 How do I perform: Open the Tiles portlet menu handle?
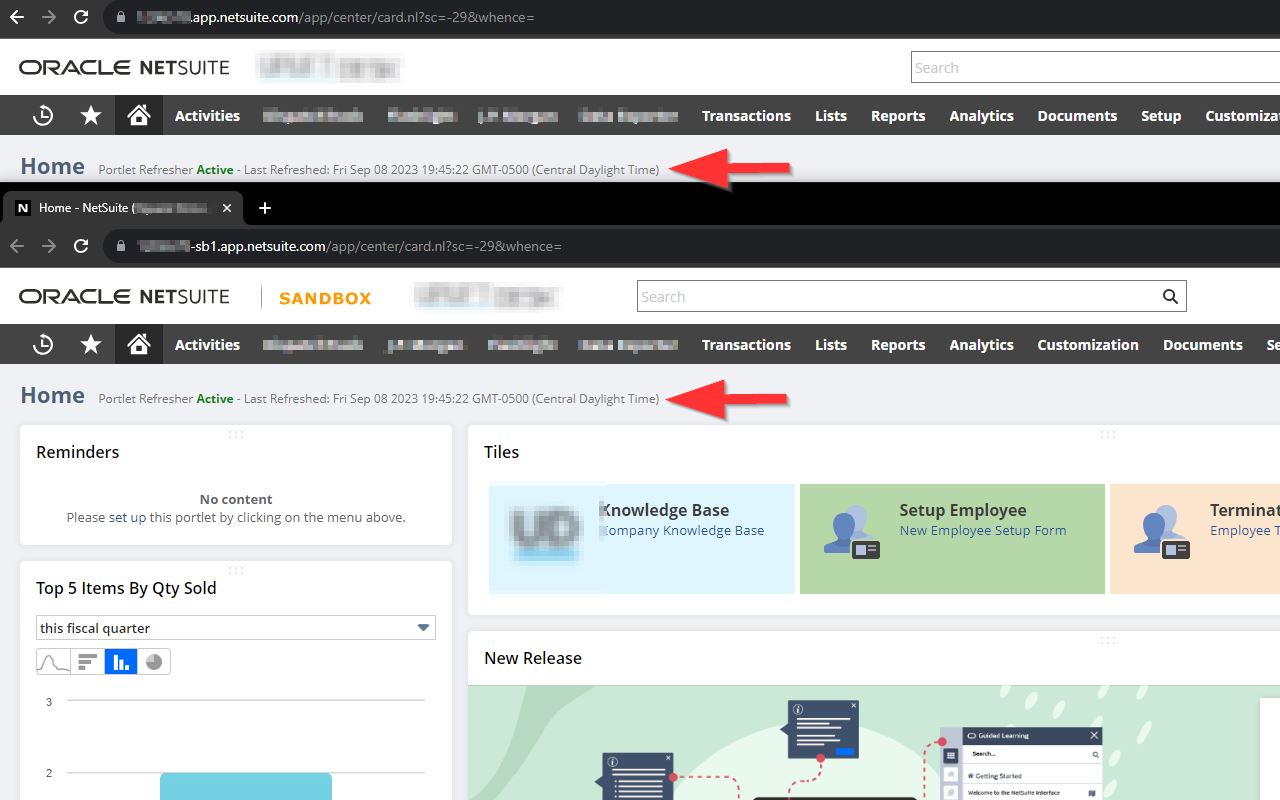[1107, 434]
